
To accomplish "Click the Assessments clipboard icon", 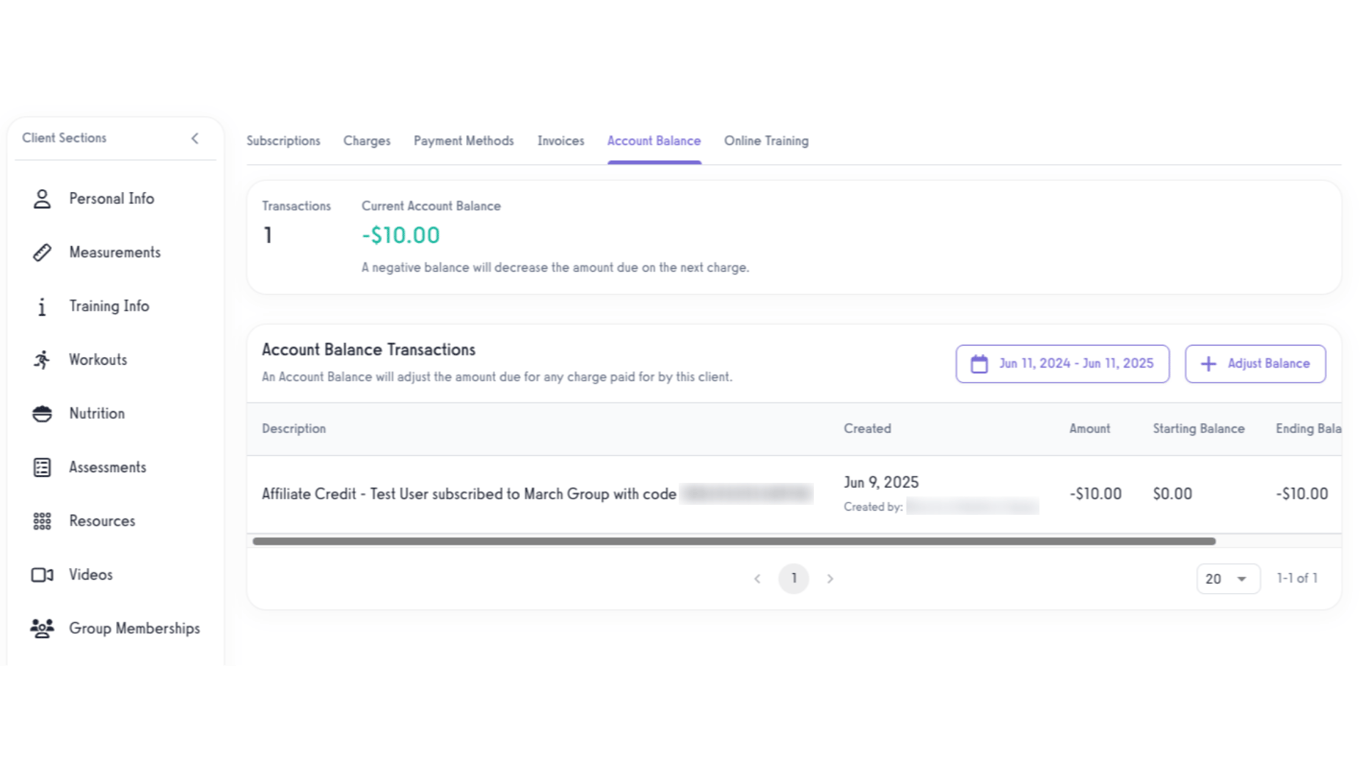I will [x=42, y=467].
